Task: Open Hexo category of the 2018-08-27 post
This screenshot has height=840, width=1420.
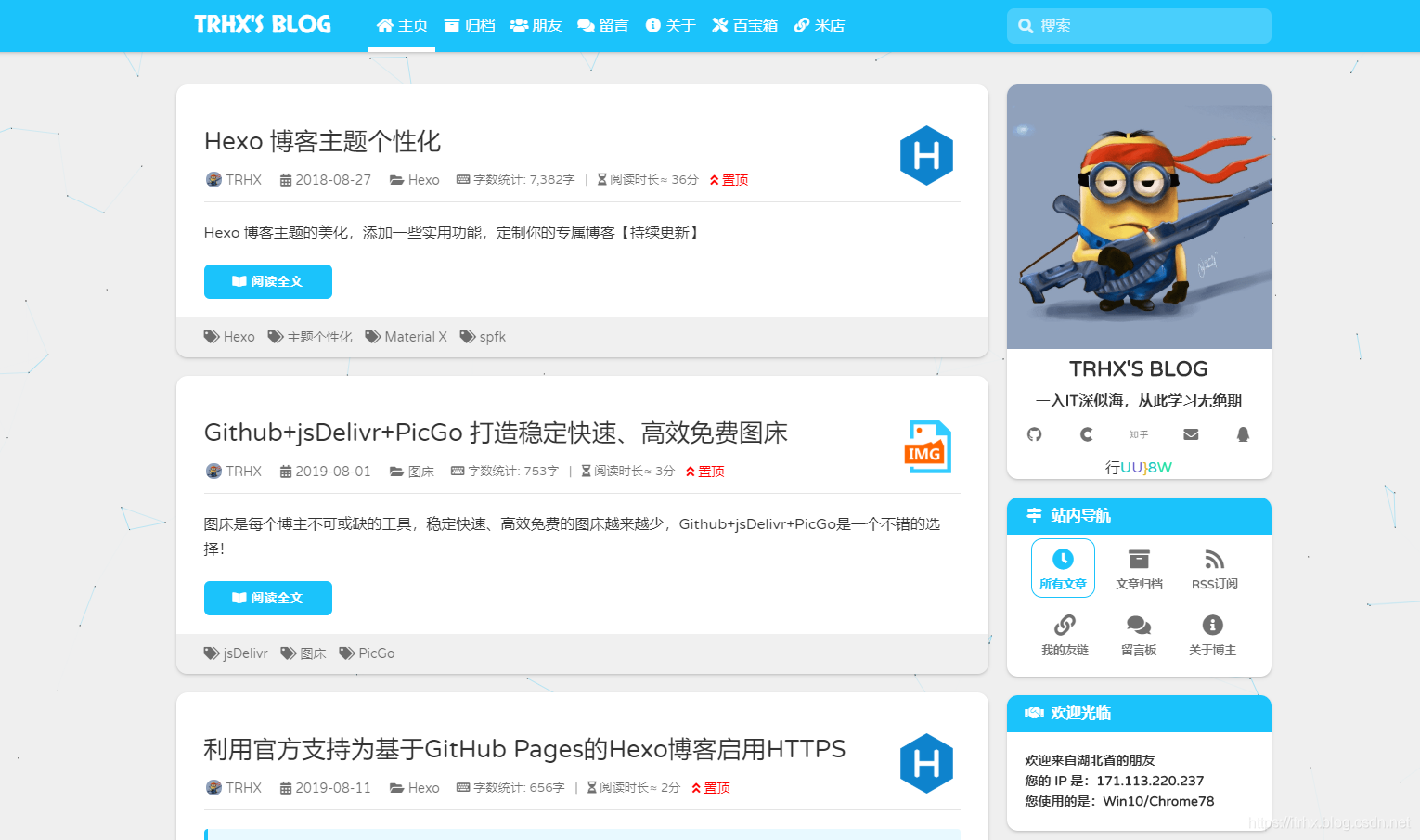Action: click(415, 180)
